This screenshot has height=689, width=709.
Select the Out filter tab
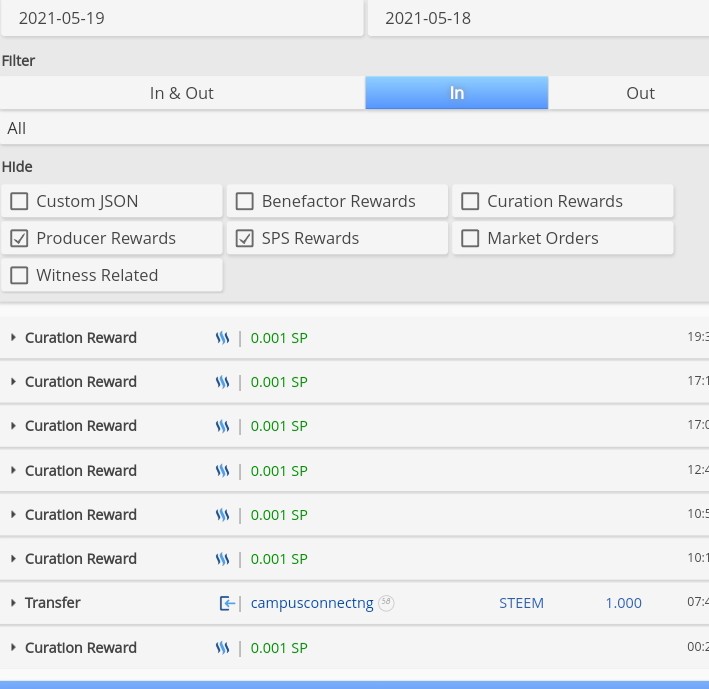(x=640, y=93)
